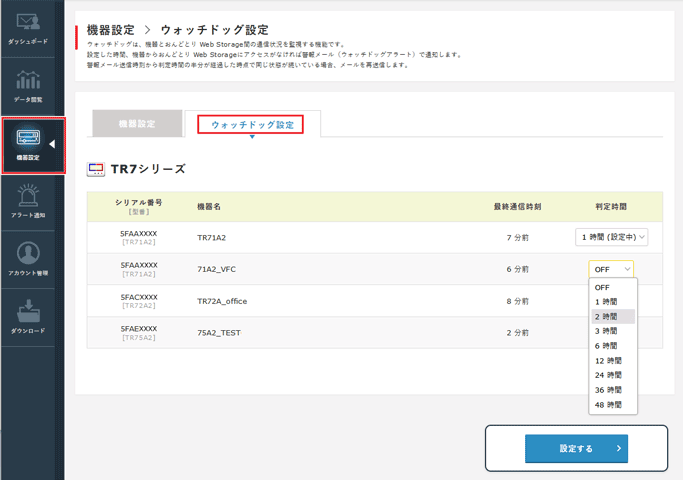Expand the TR71A2 judgment time dropdown
The height and width of the screenshot is (480, 683).
point(612,237)
